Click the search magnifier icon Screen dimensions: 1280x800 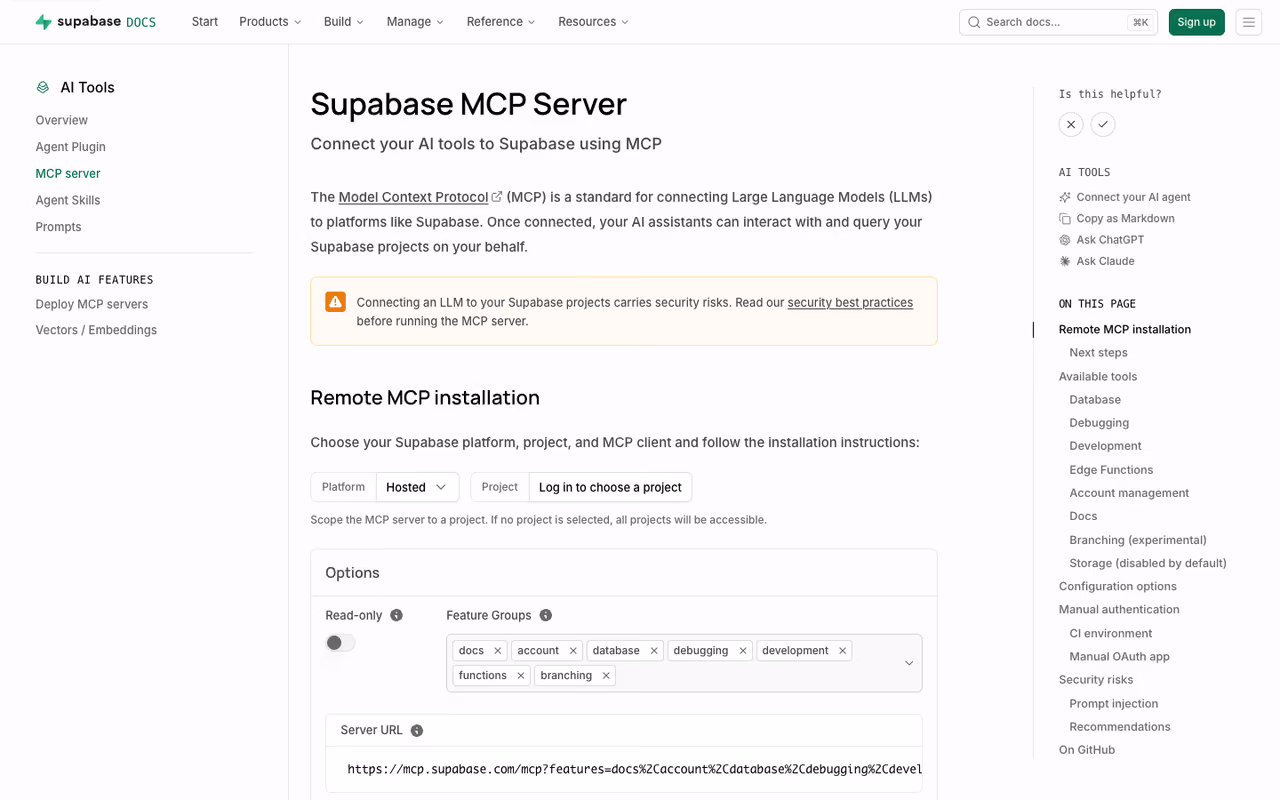pos(974,22)
